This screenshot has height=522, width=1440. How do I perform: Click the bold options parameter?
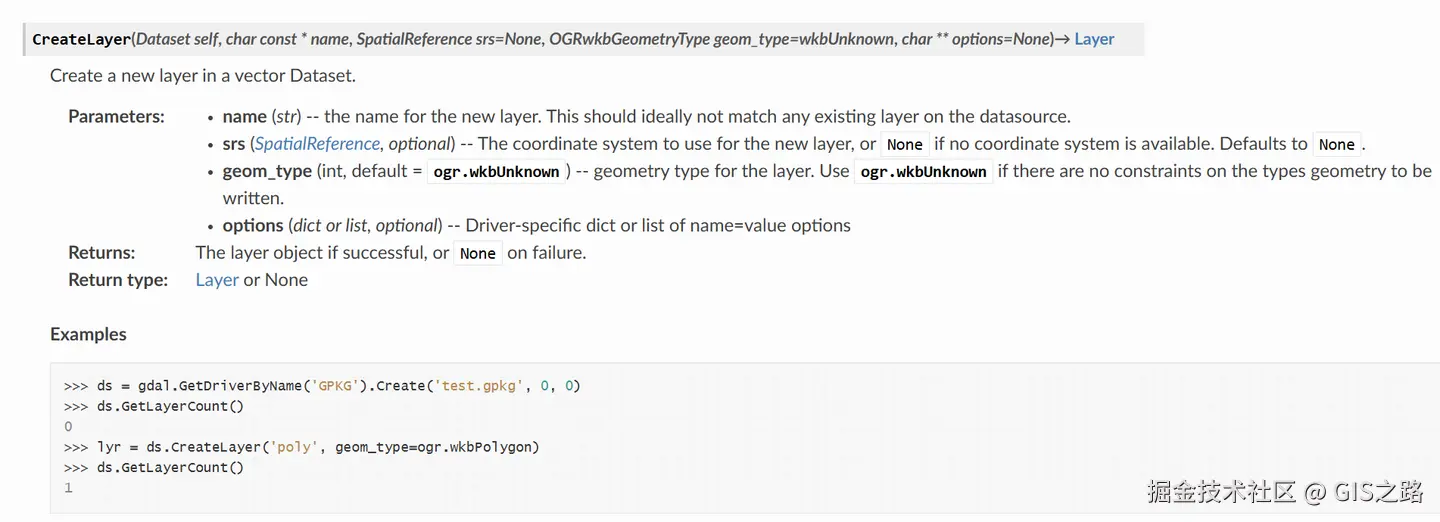[253, 225]
